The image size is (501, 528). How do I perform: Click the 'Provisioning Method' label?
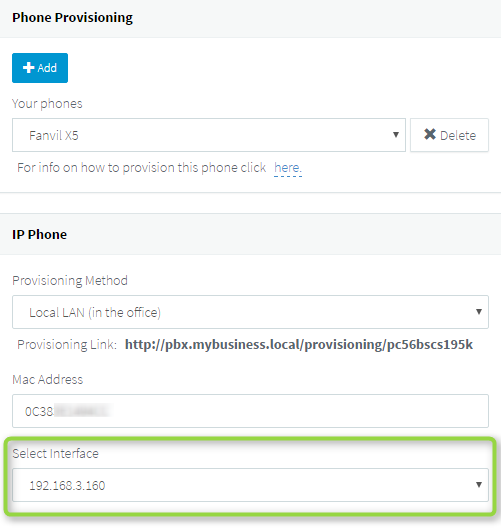pyautogui.click(x=70, y=280)
